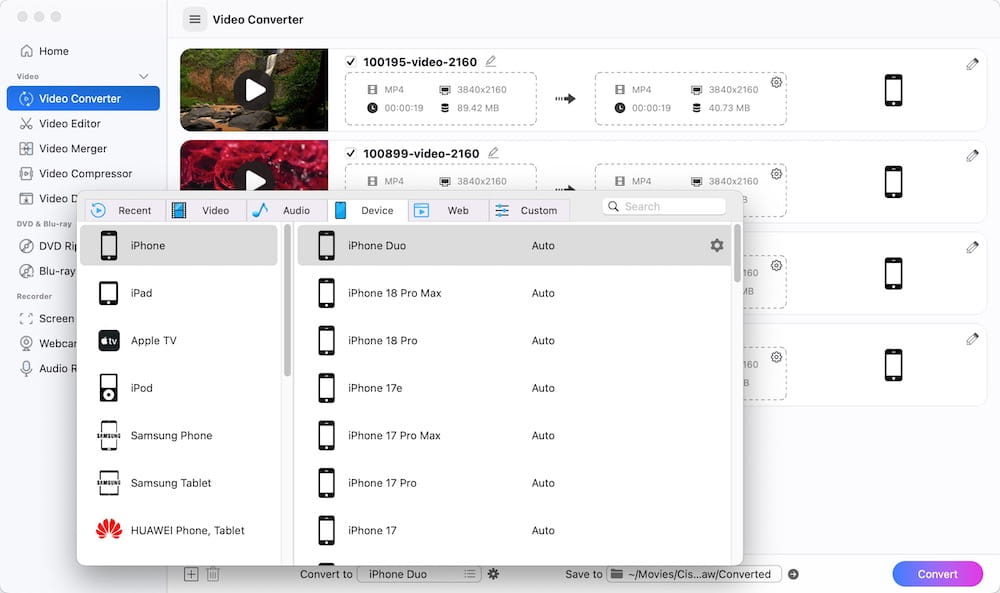Edit second video with right-side pencil icon
The height and width of the screenshot is (593, 1000).
(x=972, y=156)
